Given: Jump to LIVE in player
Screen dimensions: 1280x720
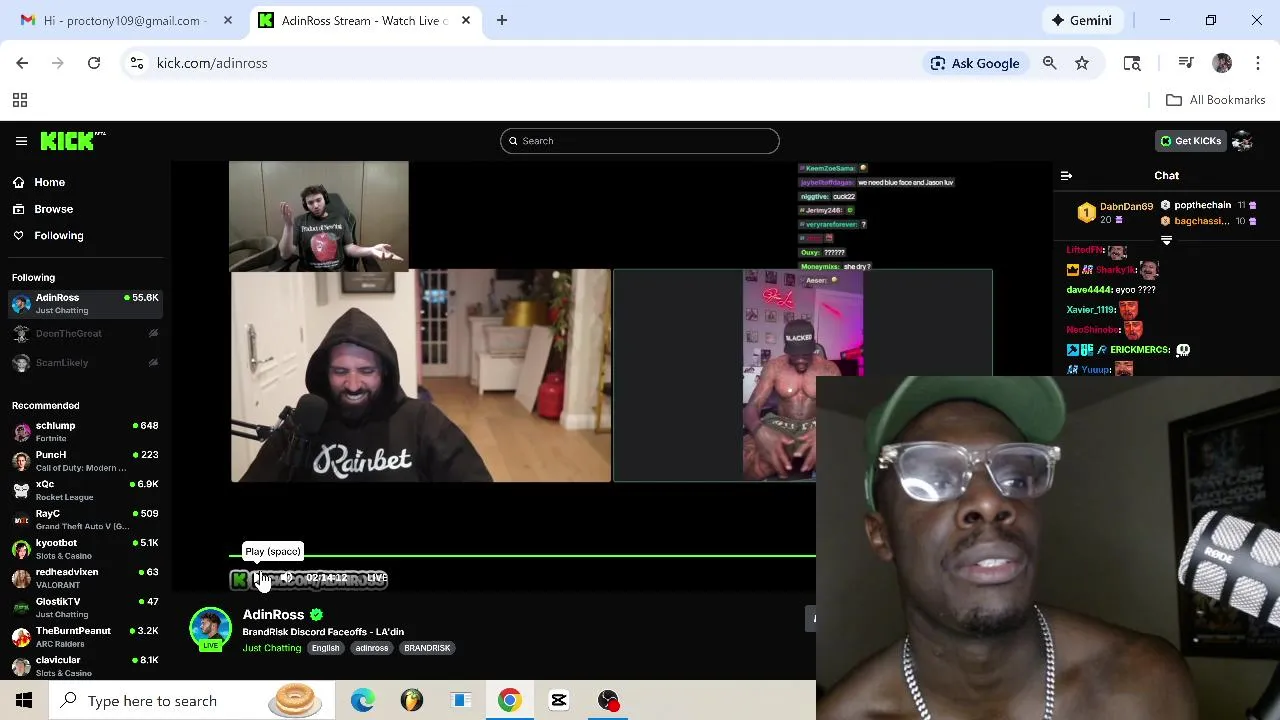Looking at the screenshot, I should pyautogui.click(x=377, y=578).
